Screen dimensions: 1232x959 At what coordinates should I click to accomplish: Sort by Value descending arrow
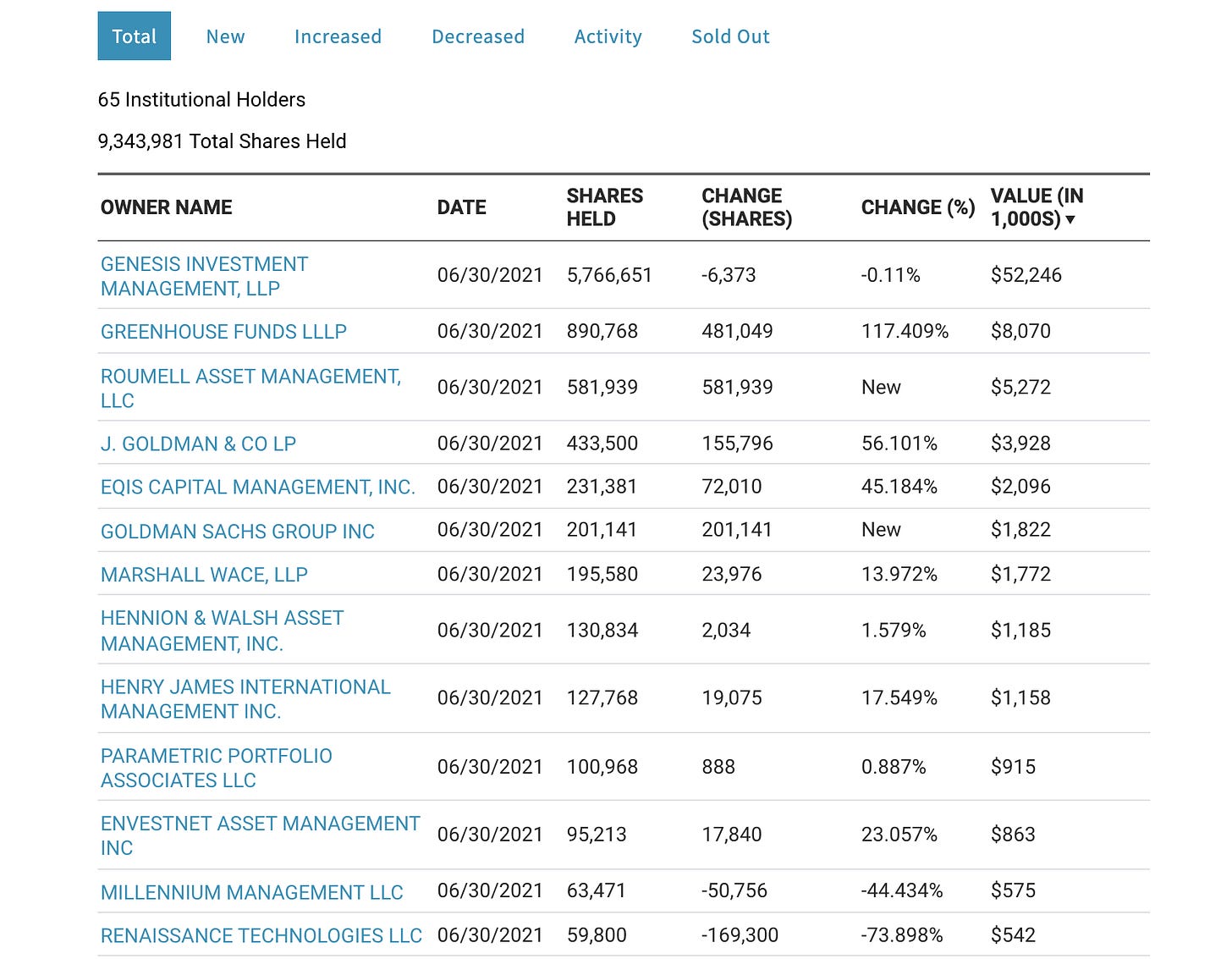point(1070,220)
